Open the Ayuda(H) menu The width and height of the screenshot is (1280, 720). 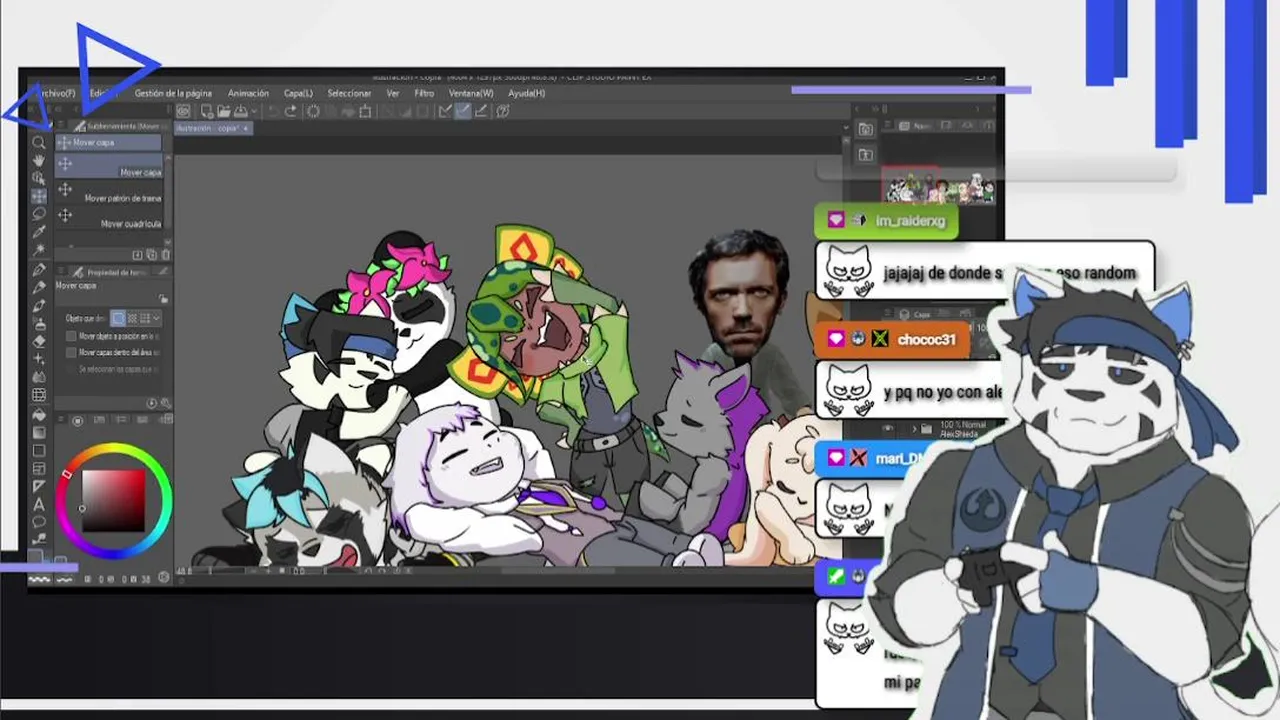[527, 93]
